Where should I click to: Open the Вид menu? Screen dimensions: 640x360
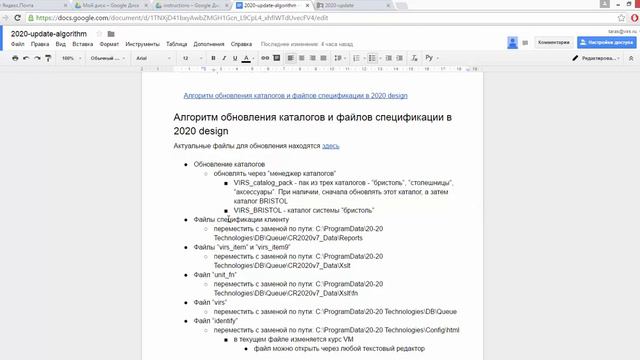(x=60, y=44)
